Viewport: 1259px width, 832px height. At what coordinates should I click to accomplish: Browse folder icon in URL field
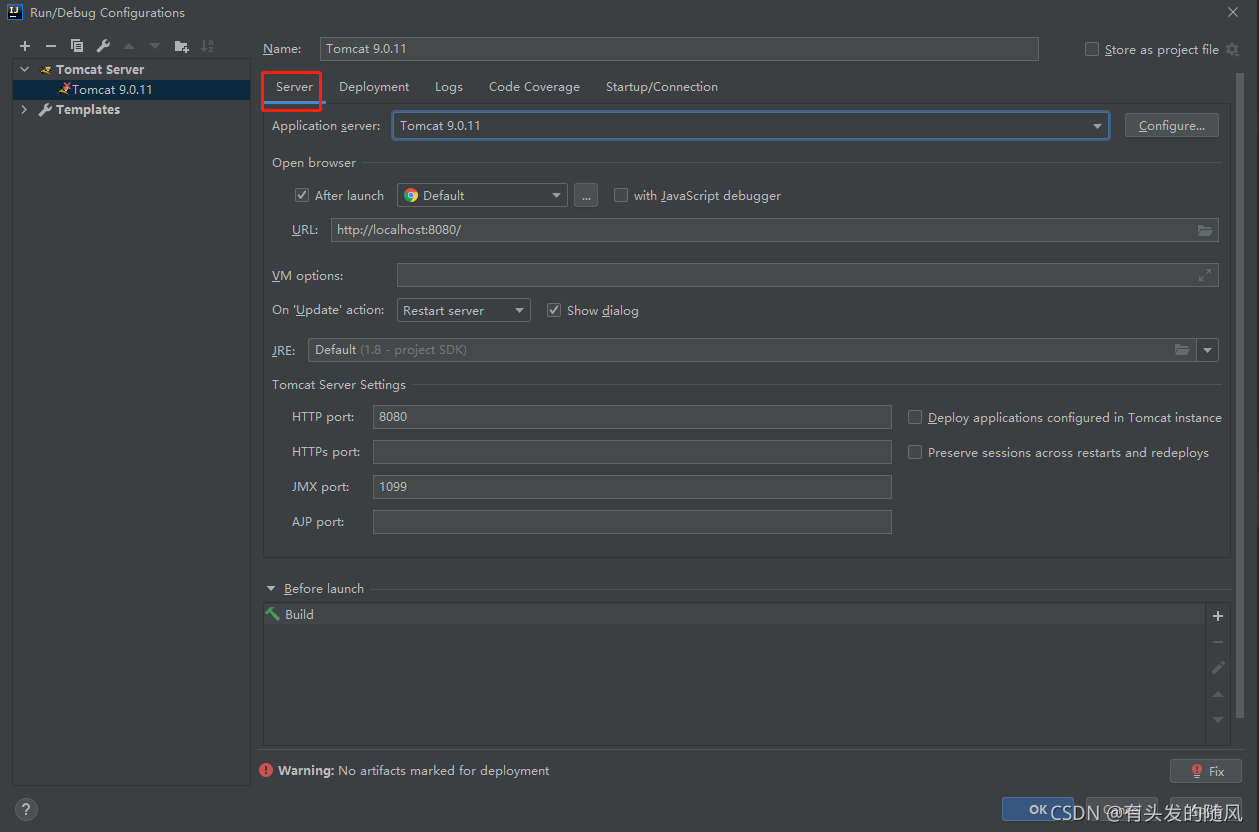(1205, 230)
